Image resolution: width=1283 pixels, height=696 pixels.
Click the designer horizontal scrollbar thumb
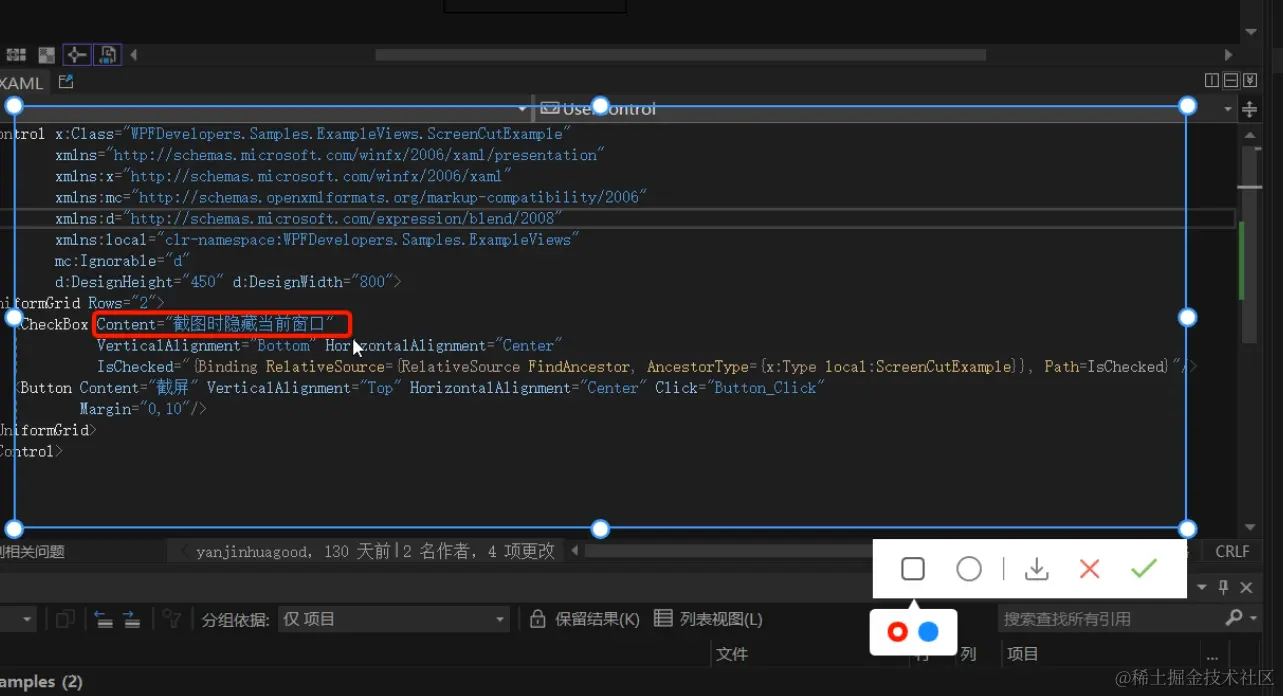680,55
